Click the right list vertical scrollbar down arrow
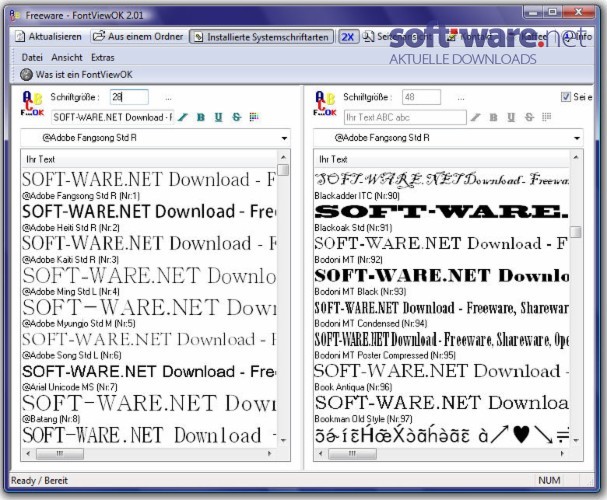The height and width of the screenshot is (500, 607). [x=576, y=441]
